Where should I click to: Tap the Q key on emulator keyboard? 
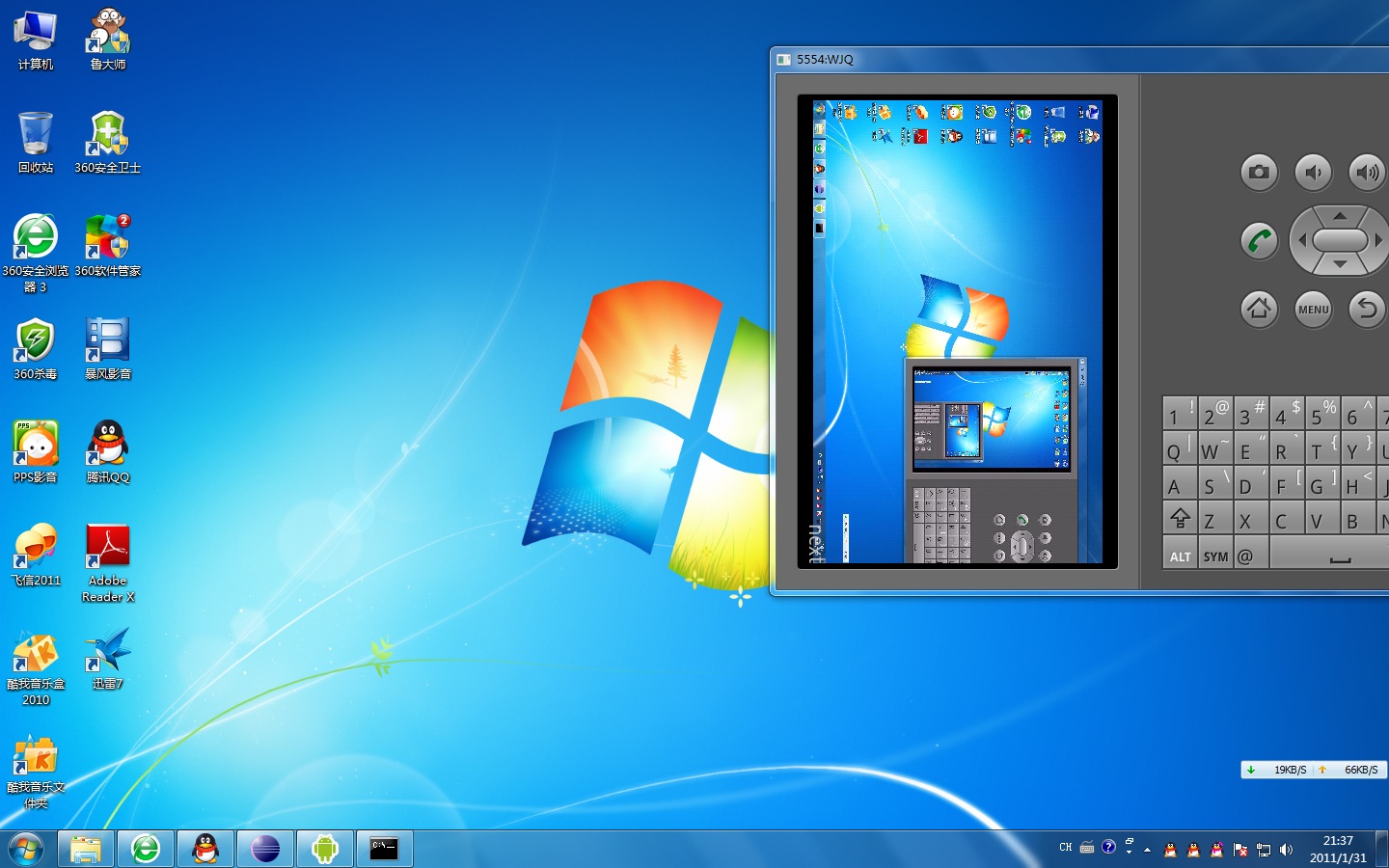[1181, 448]
